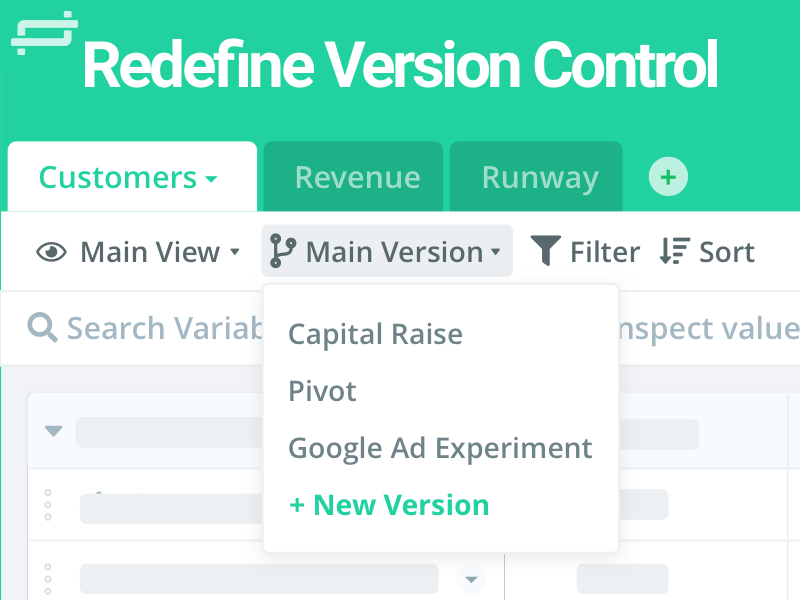Select the Capital Raise version
Viewport: 800px width, 600px height.
click(x=375, y=334)
